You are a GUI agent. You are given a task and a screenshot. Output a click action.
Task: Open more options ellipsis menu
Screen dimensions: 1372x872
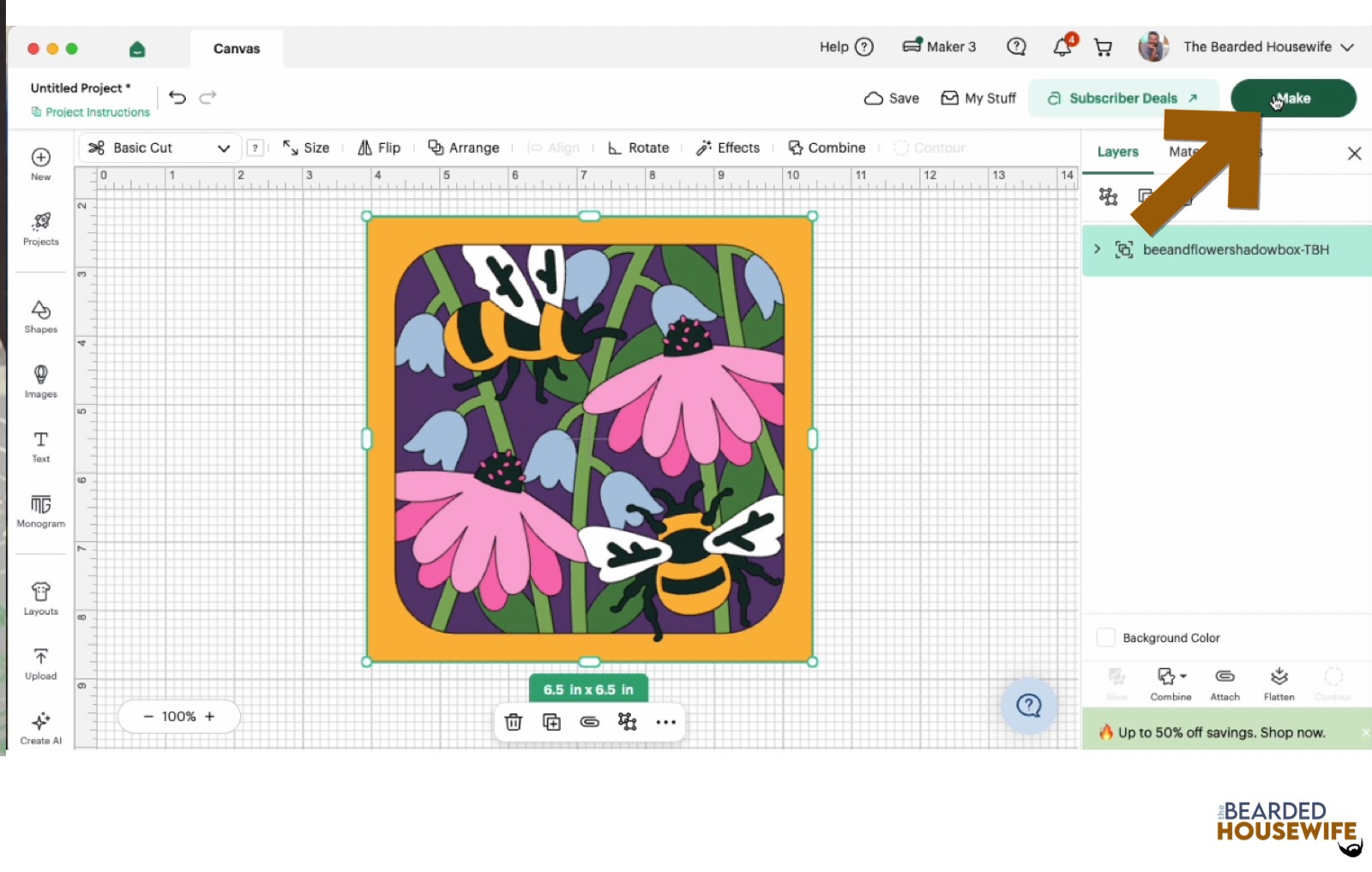(666, 722)
